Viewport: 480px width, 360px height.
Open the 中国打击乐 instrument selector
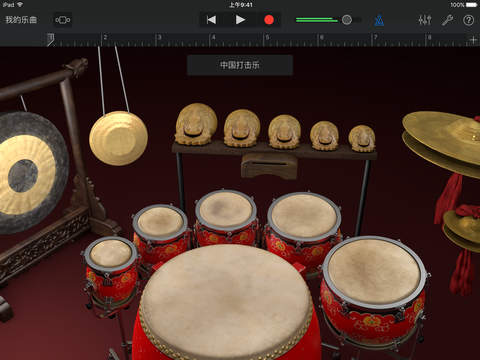click(x=240, y=65)
